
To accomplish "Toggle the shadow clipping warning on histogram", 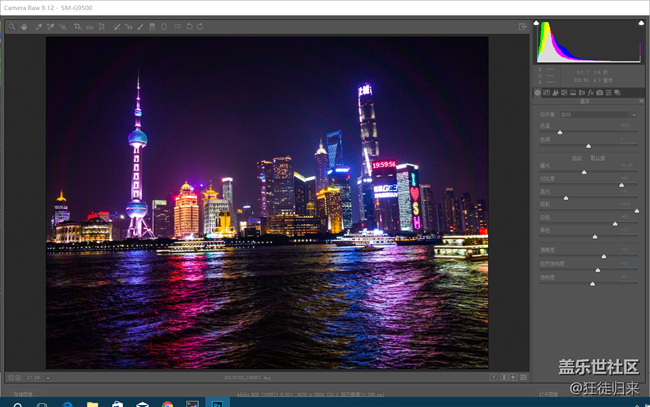I will (536, 22).
